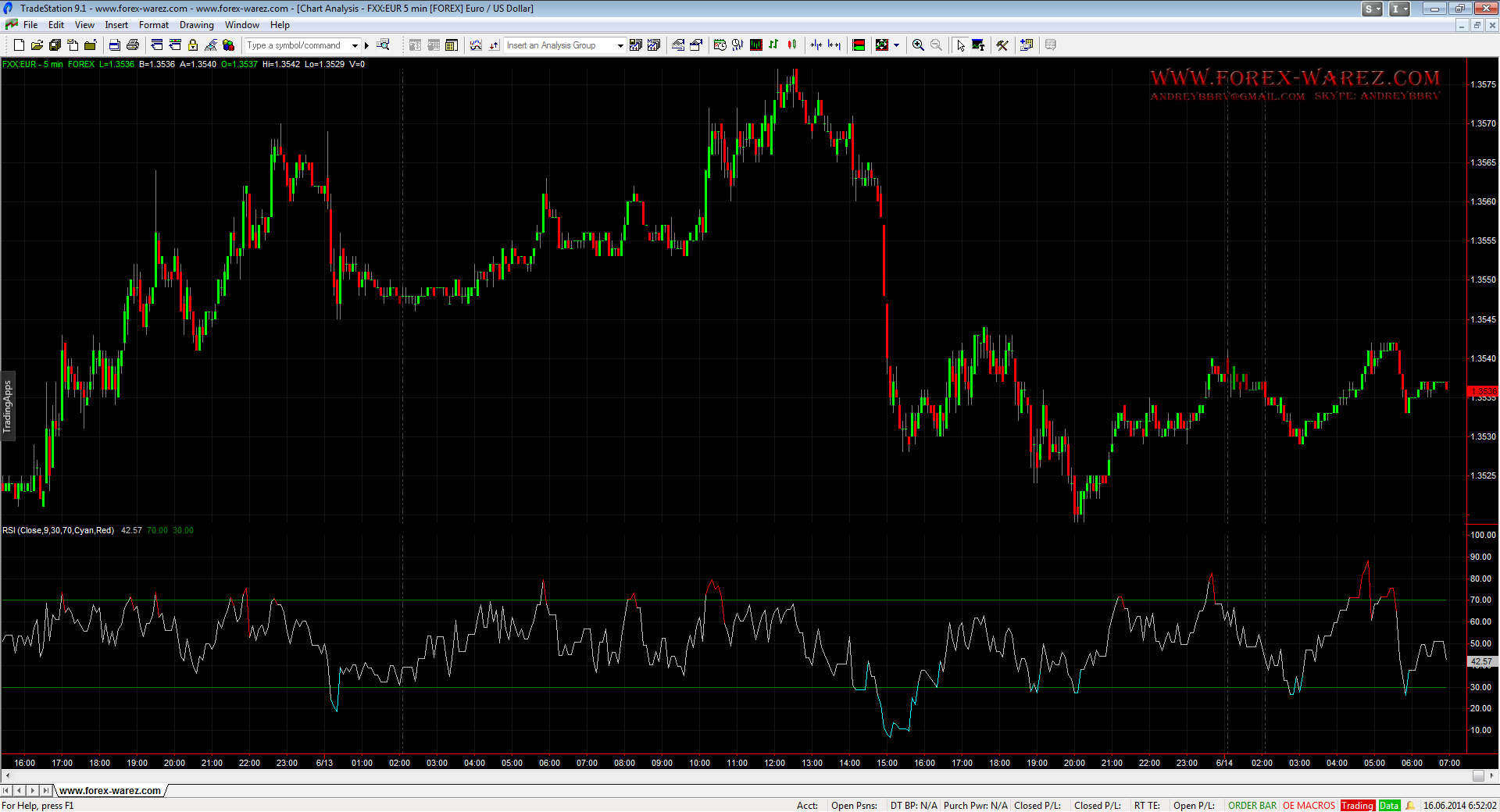Click the hammer tools icon
The width and height of the screenshot is (1500, 812).
pos(1002,45)
